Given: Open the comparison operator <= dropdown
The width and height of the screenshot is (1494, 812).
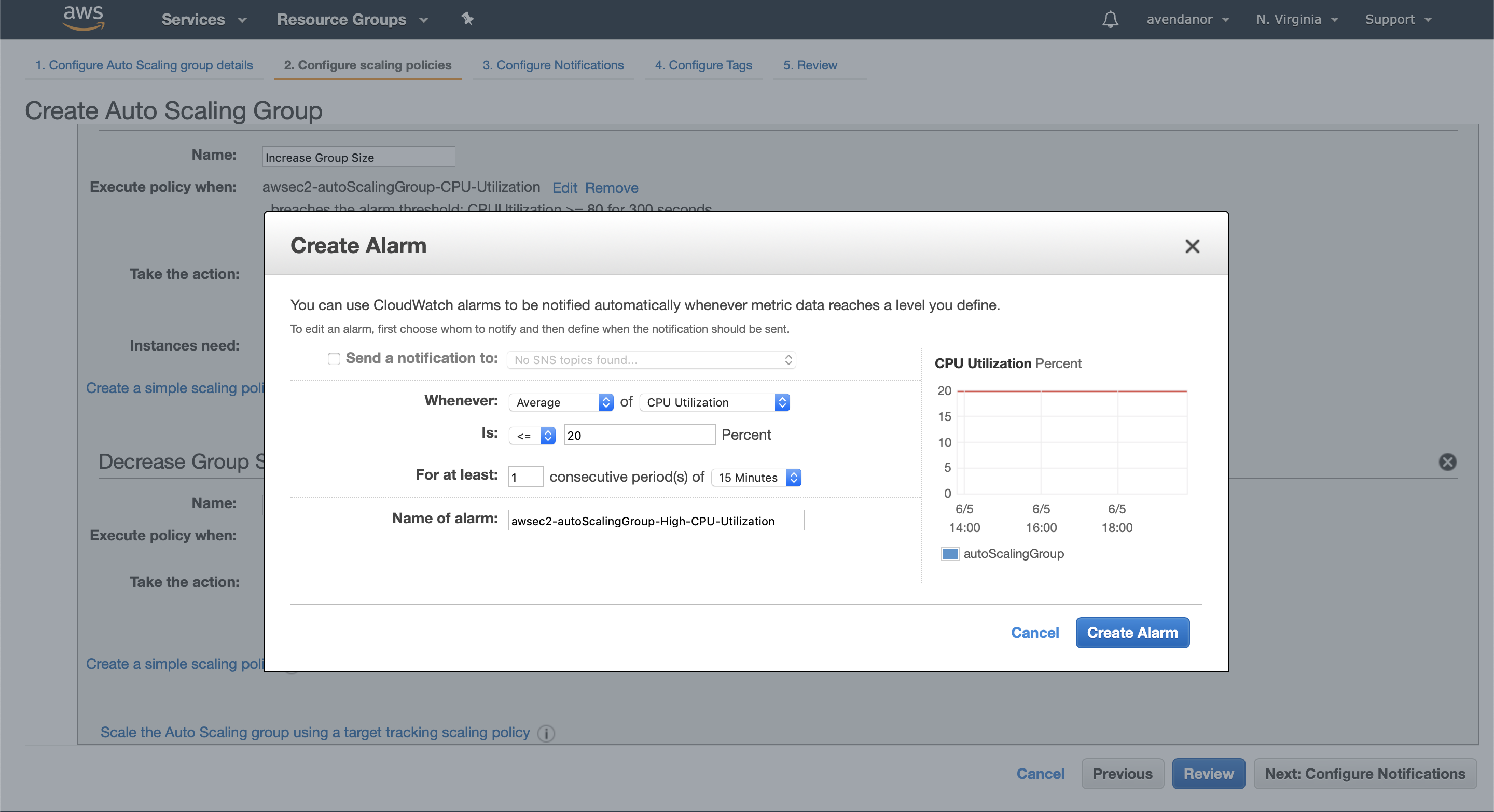Looking at the screenshot, I should pos(532,435).
